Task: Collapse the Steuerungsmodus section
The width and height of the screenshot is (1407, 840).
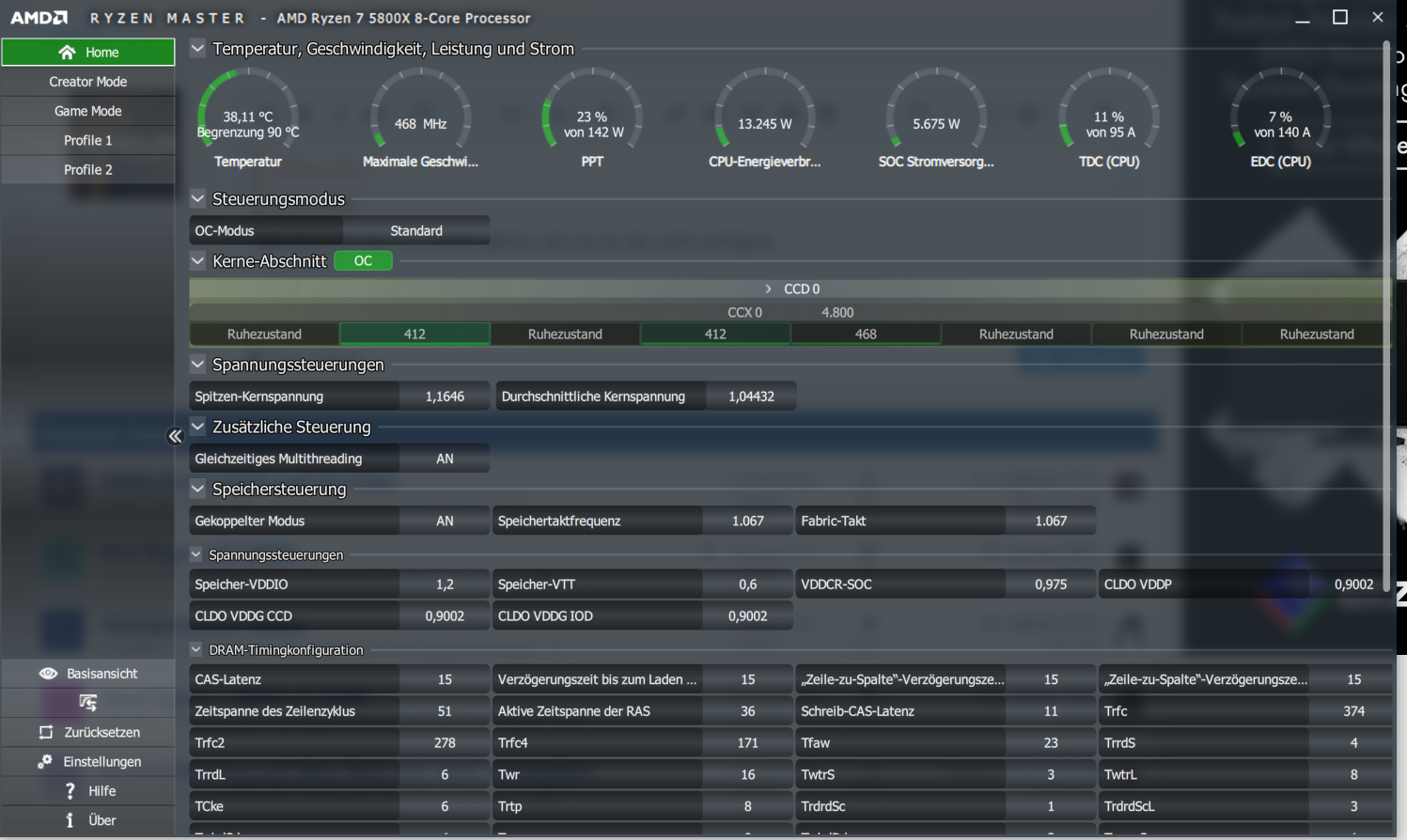Action: point(197,198)
